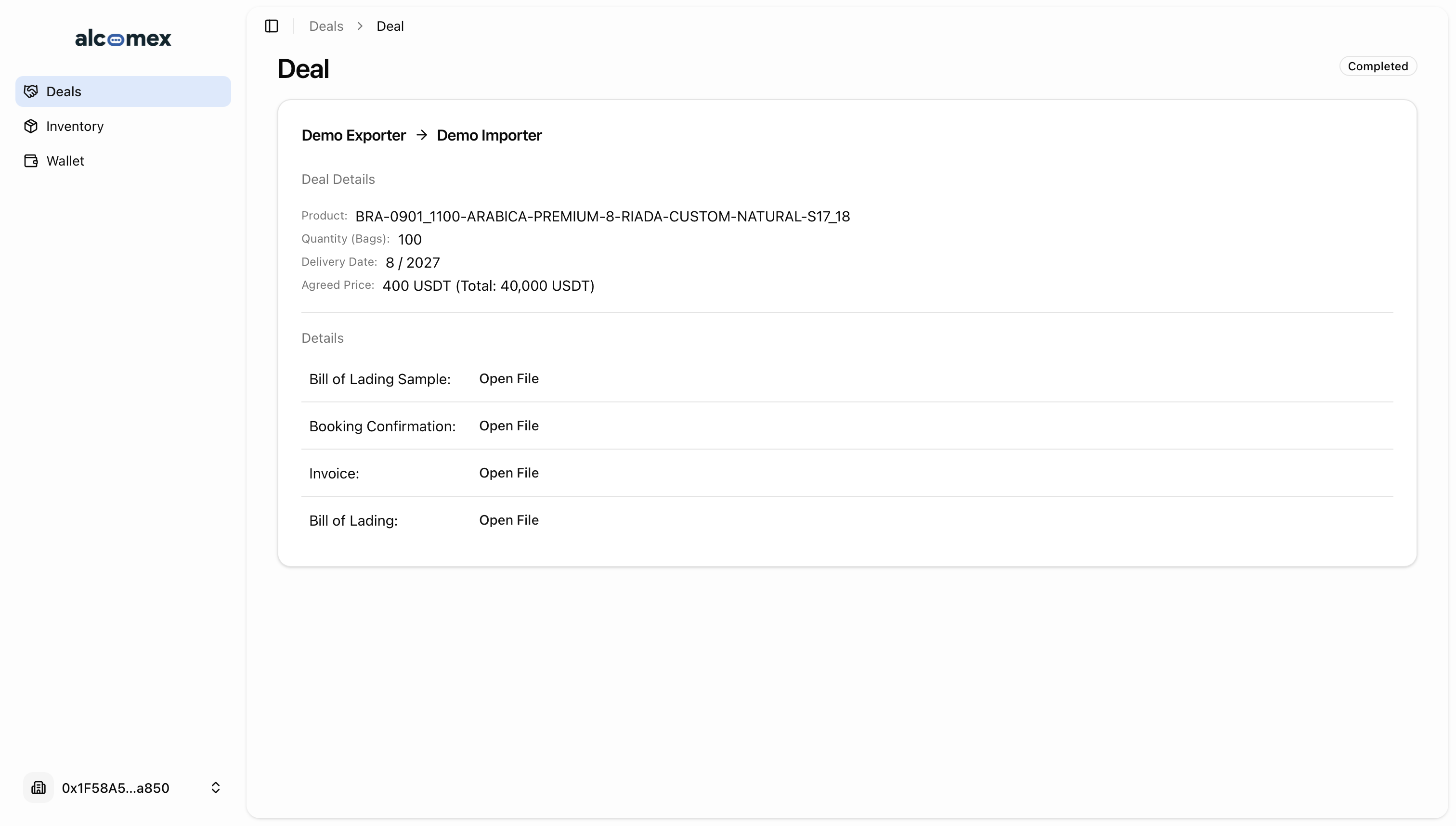Click the Deals handshake icon

(31, 91)
